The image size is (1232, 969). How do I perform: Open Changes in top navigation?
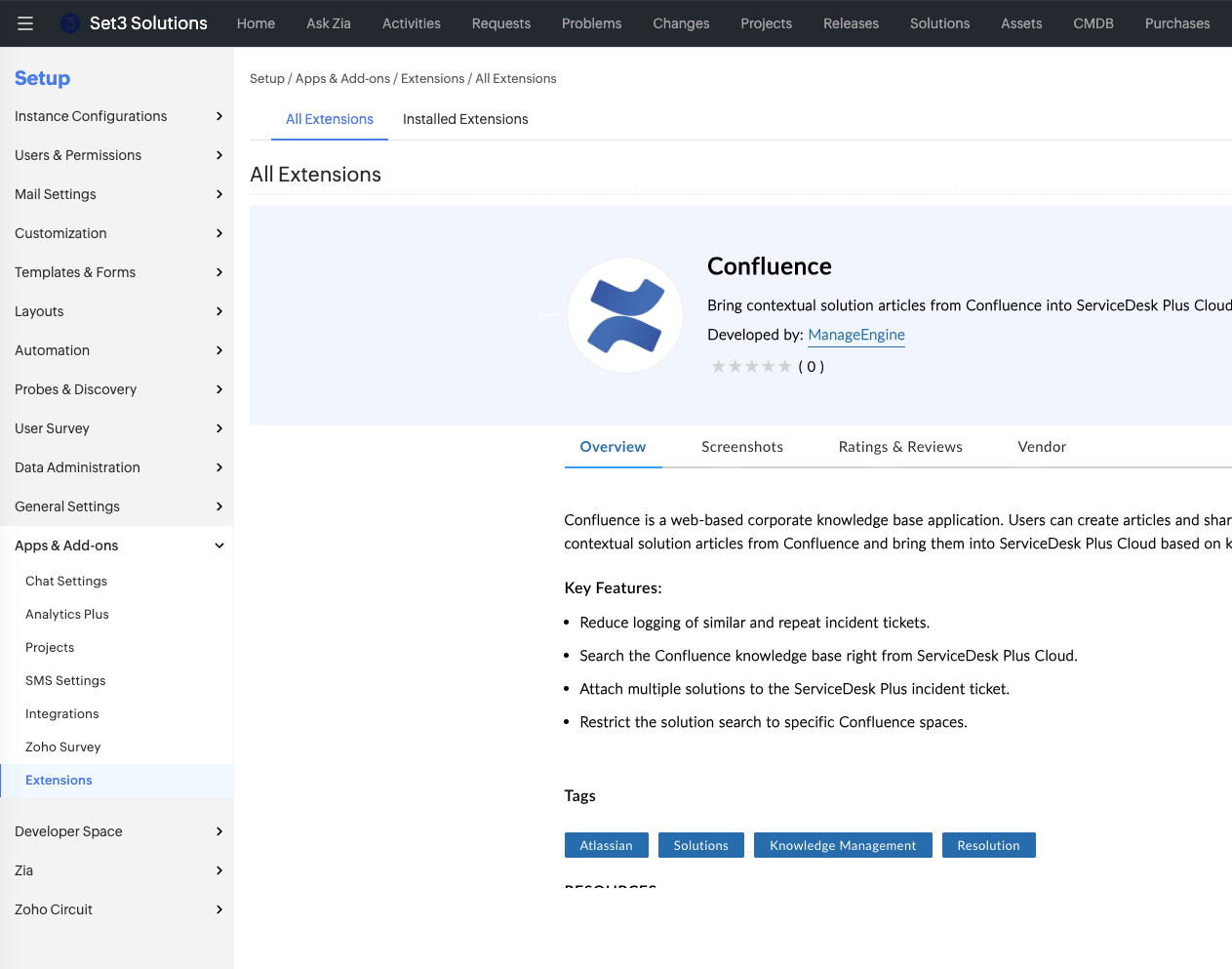click(681, 23)
